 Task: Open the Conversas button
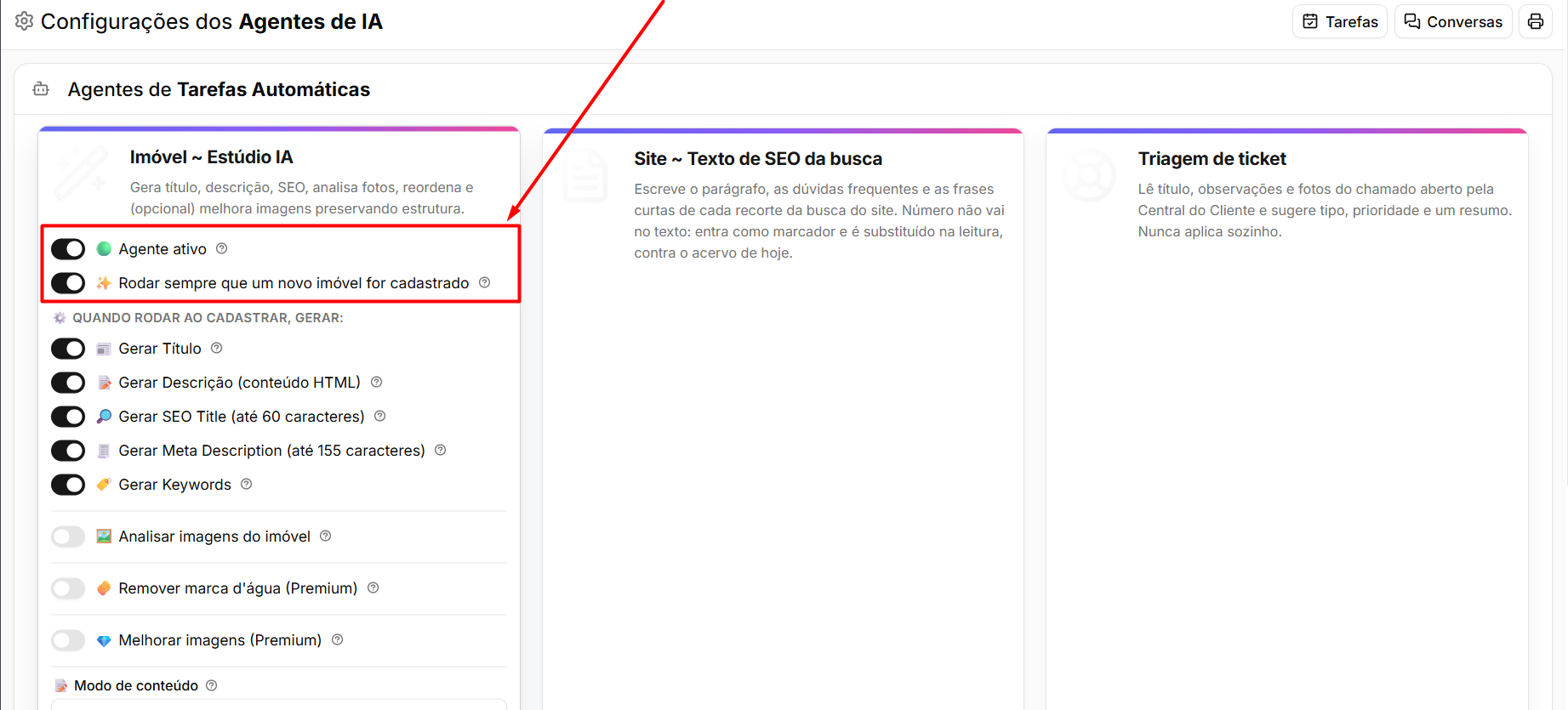pyautogui.click(x=1453, y=21)
